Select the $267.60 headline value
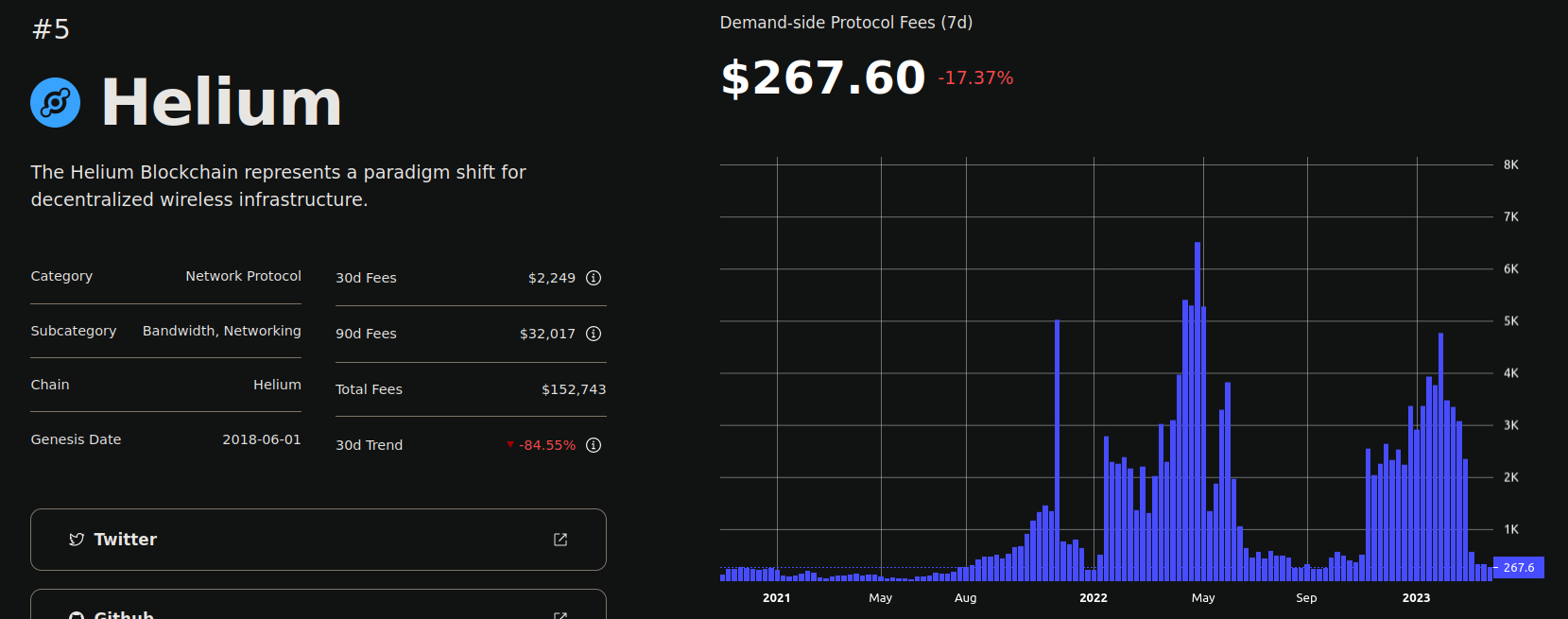Screen dimensions: 1568x619 [x=823, y=77]
